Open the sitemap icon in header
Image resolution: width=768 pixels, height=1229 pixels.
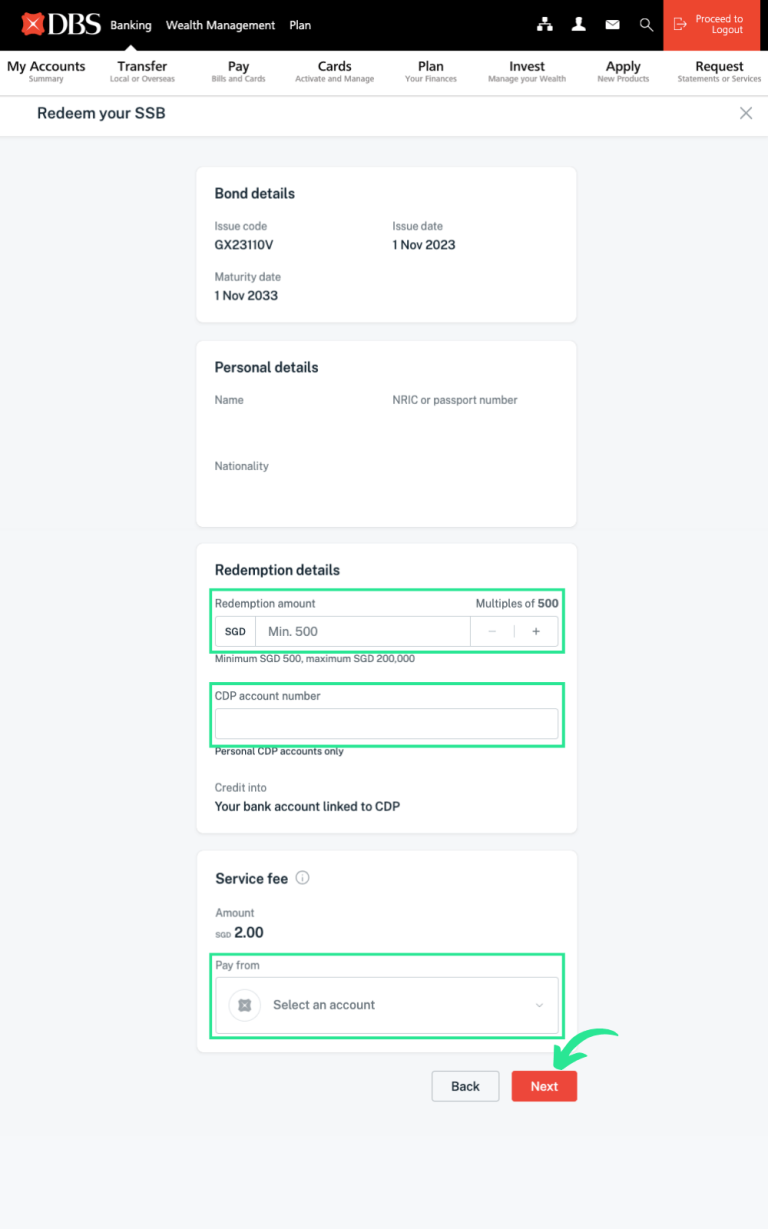pos(545,25)
